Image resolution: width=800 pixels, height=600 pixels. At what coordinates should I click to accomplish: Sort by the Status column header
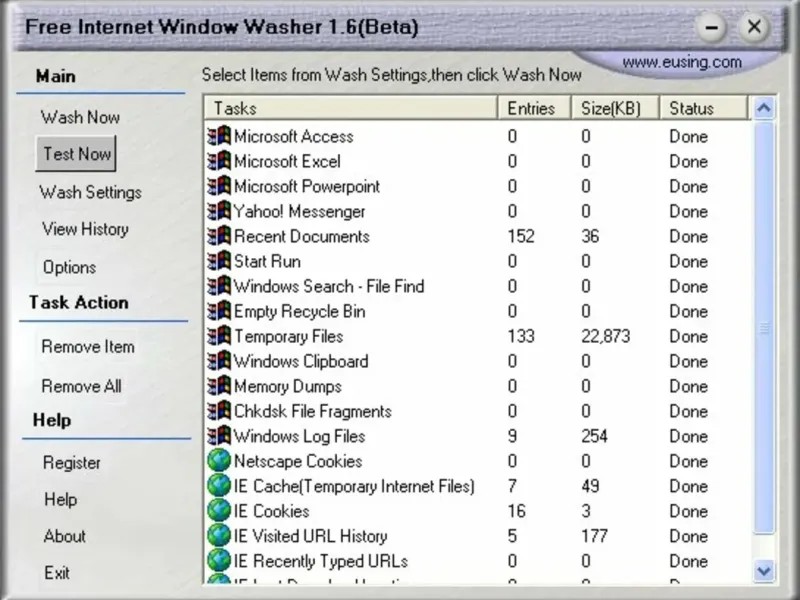click(704, 108)
